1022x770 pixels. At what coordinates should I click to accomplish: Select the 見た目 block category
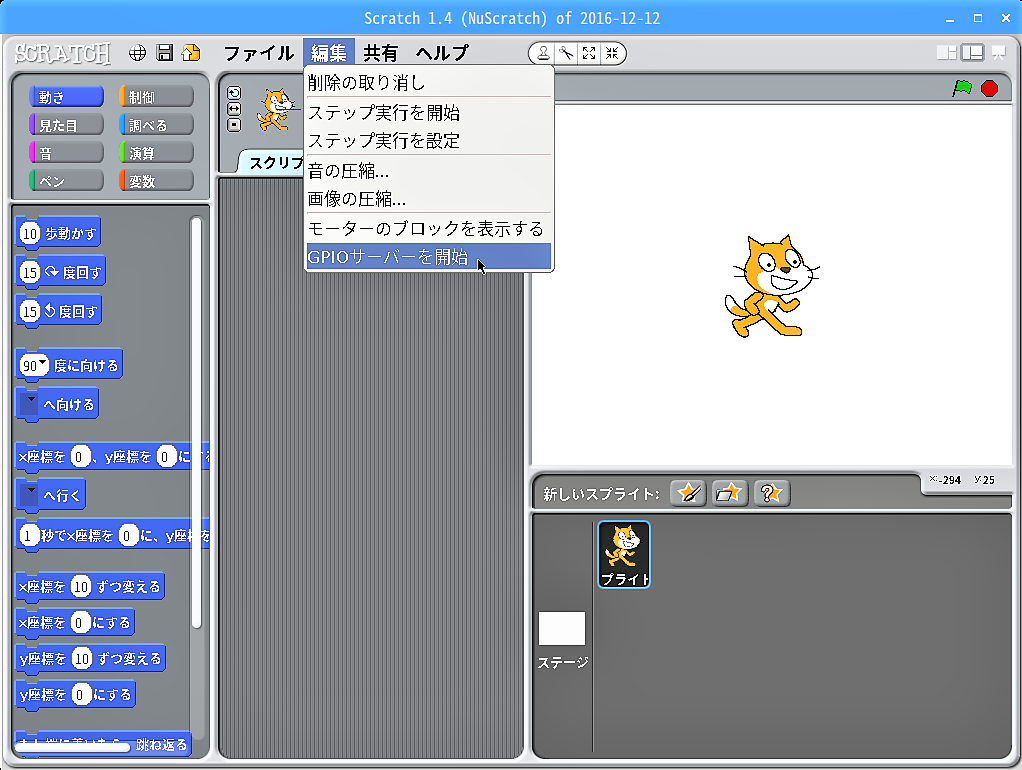66,125
